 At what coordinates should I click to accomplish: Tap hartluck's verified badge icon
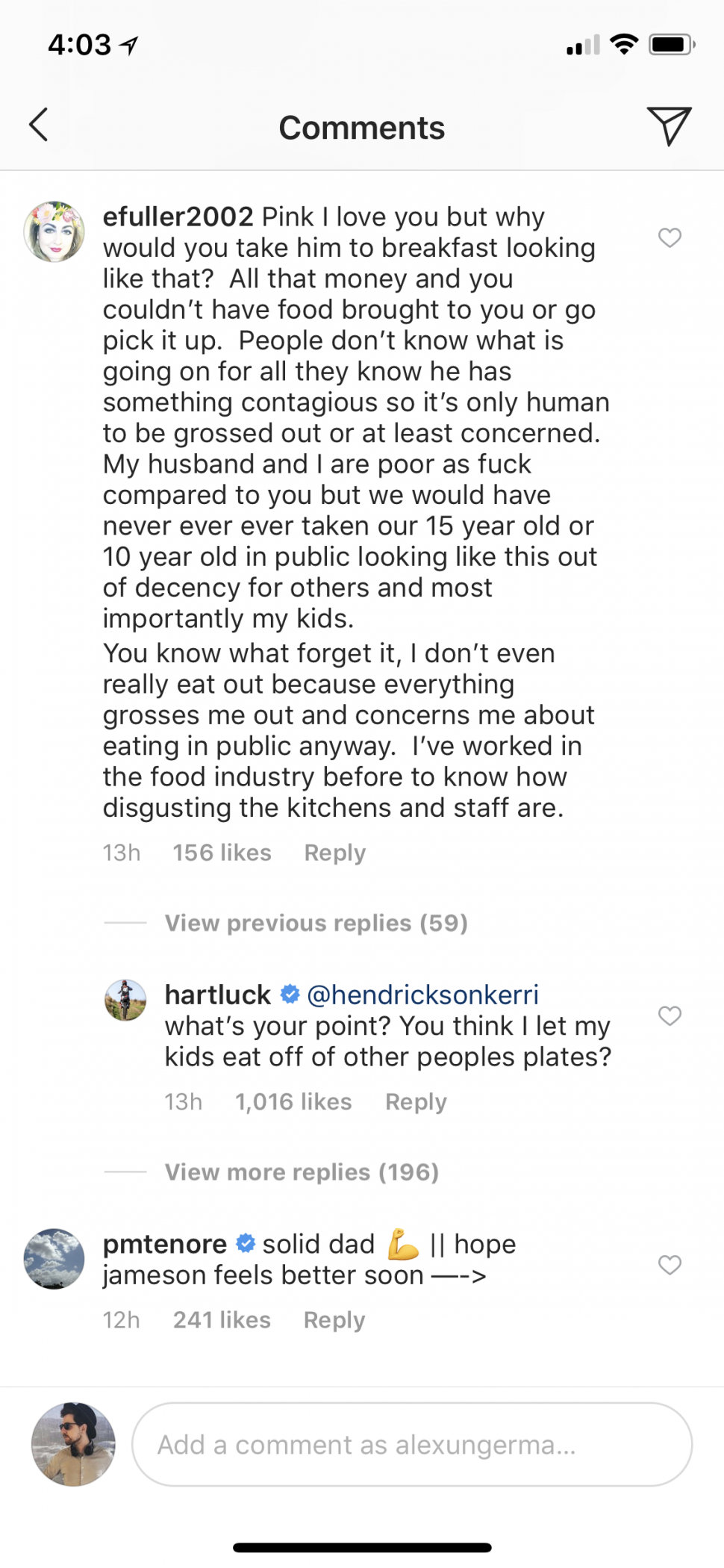point(290,995)
